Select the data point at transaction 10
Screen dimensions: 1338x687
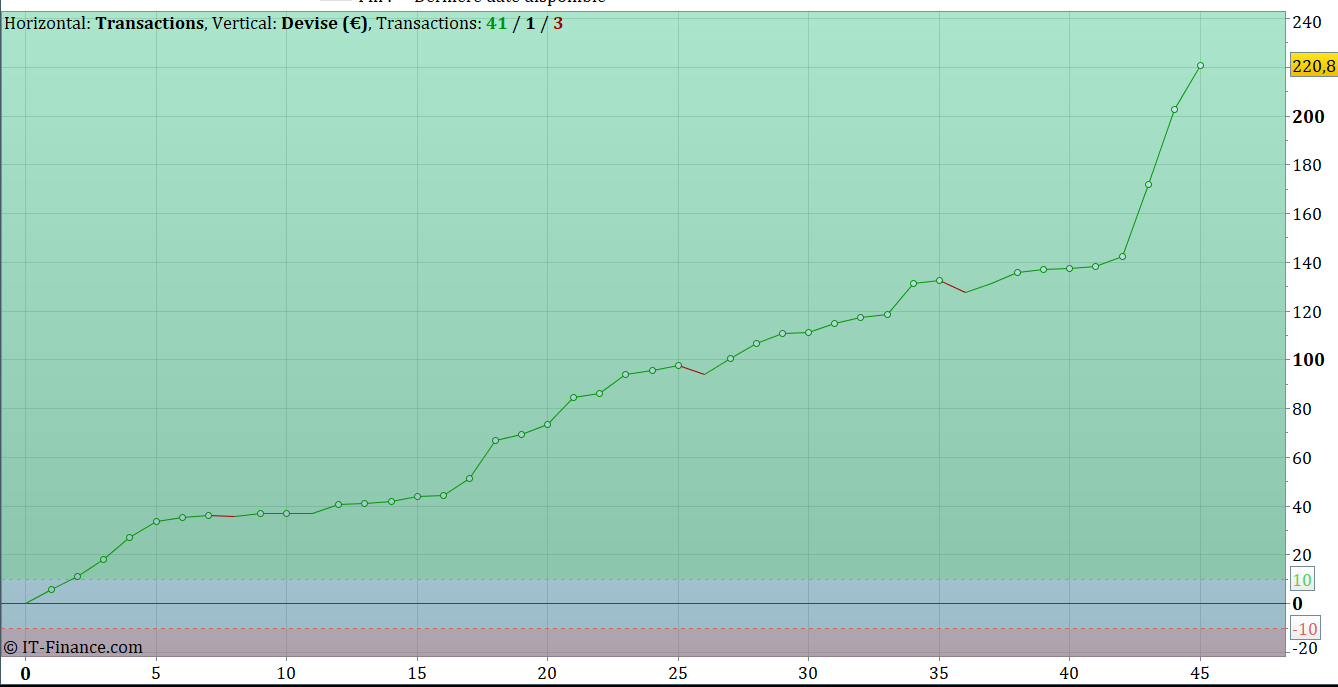coord(286,513)
